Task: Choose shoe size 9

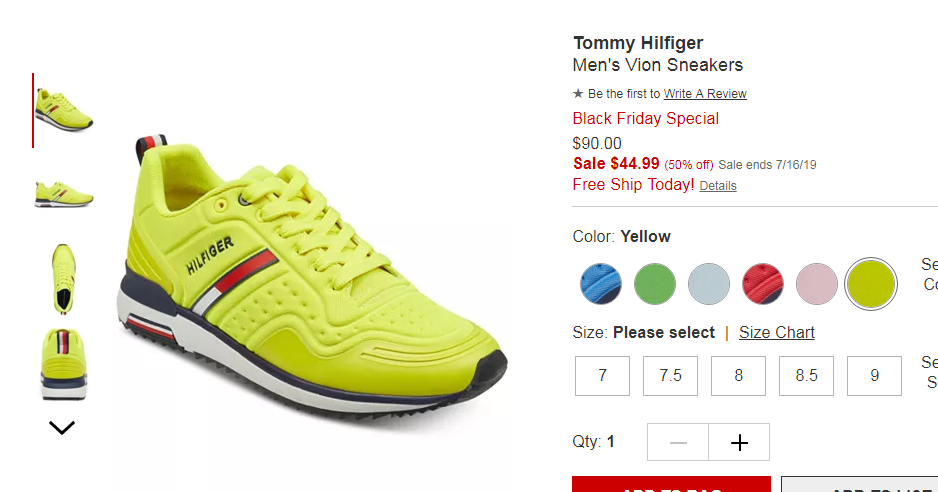Action: coord(875,376)
